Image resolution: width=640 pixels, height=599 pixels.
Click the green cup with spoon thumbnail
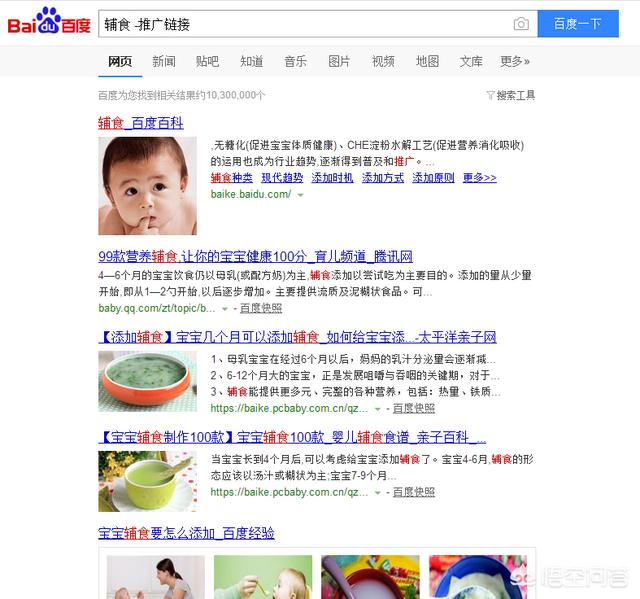click(147, 481)
